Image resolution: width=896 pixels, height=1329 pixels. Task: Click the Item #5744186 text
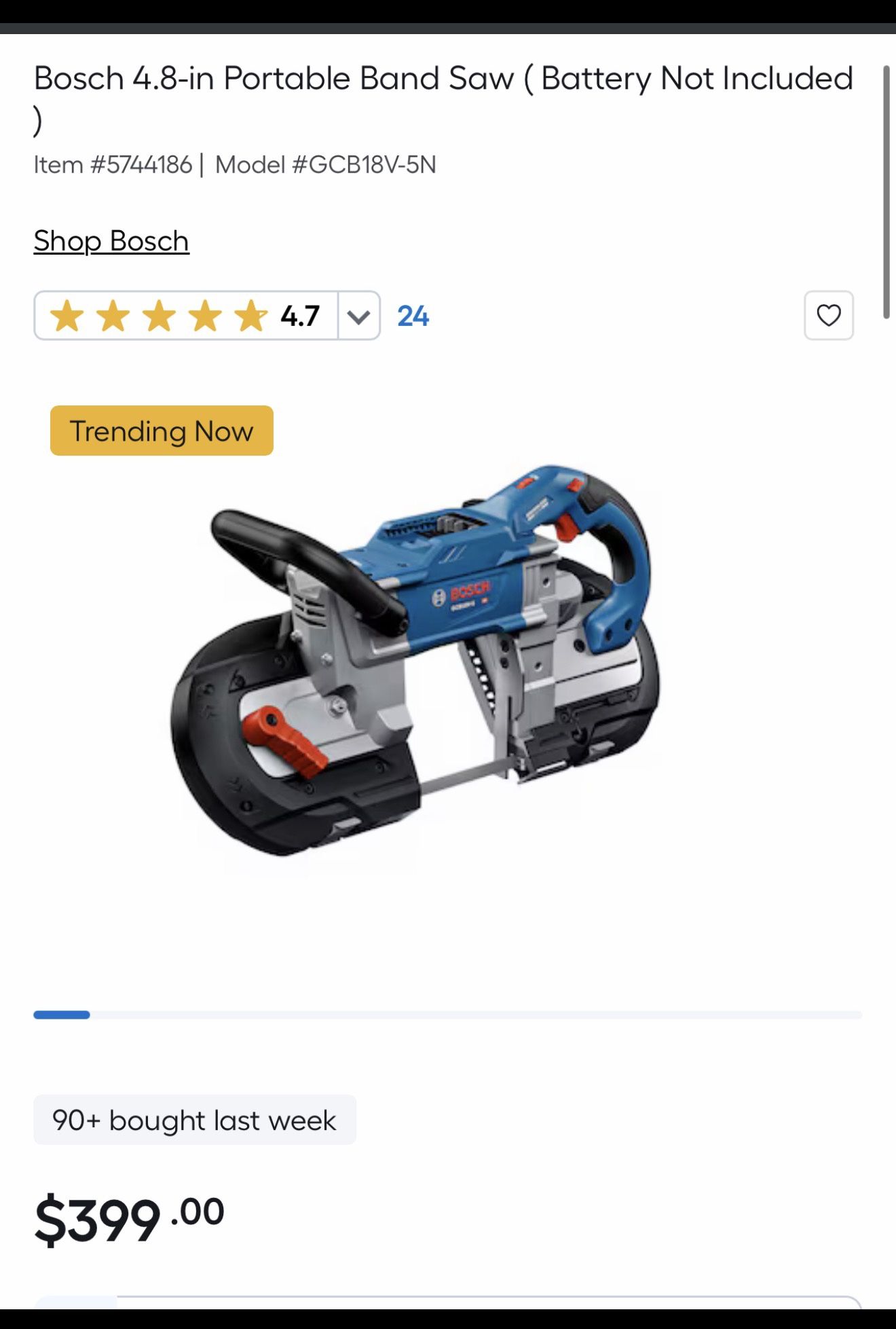[x=113, y=165]
